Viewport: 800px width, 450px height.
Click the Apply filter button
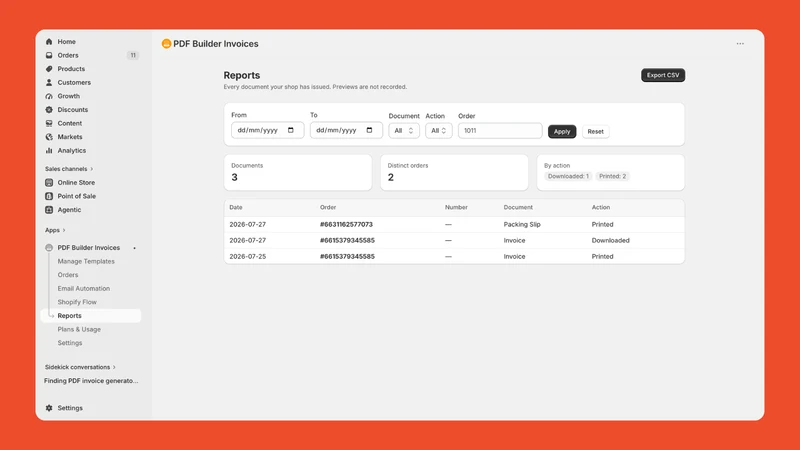click(562, 132)
